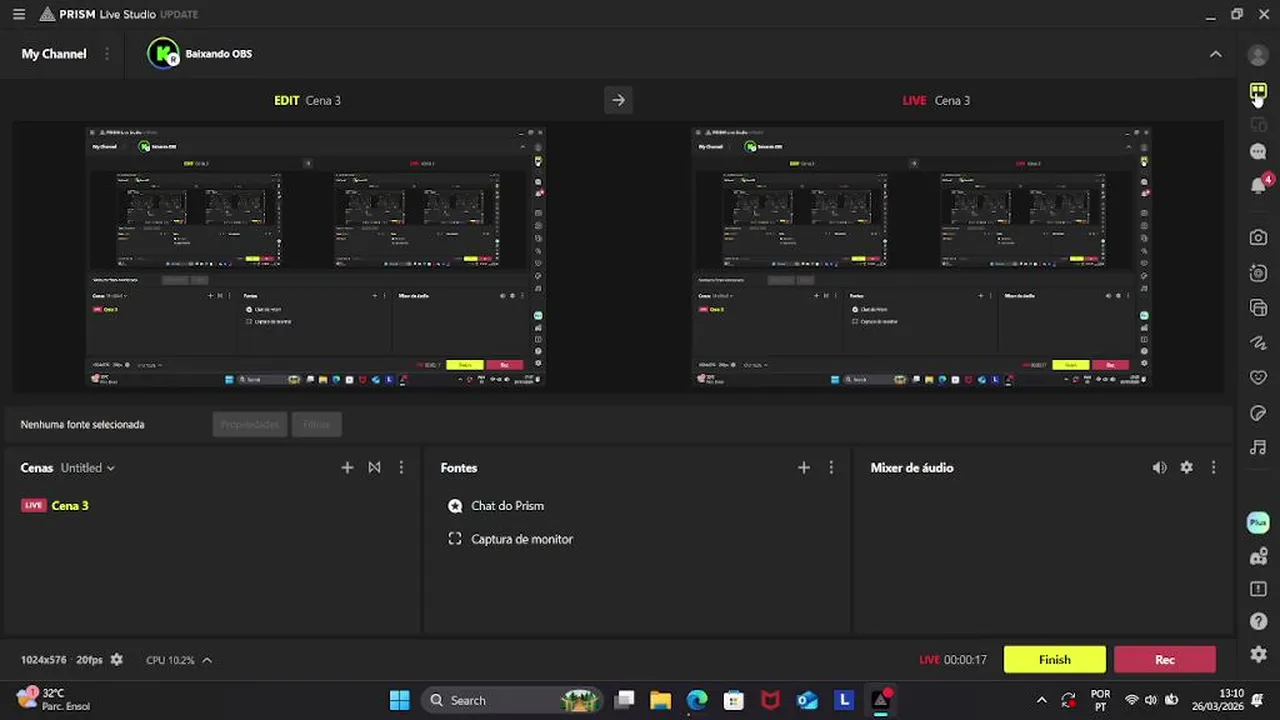Click the volume icon in system tray
The image size is (1280, 720).
1151,700
